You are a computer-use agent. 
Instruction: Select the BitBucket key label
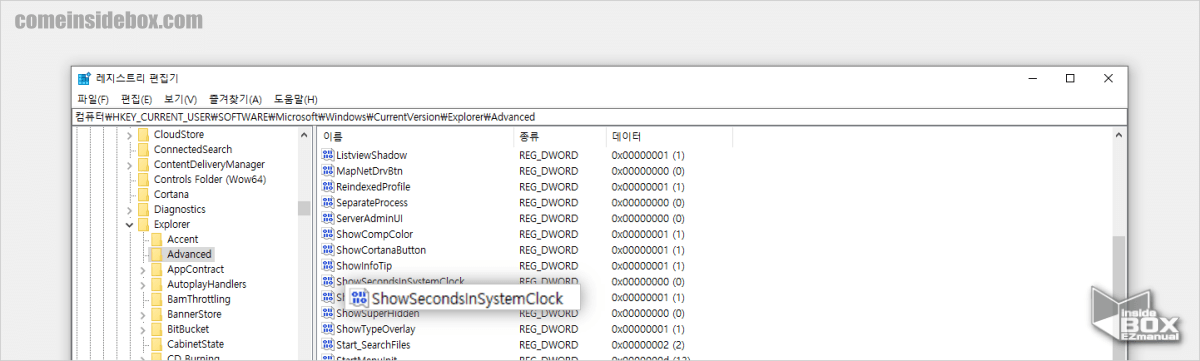pos(188,330)
